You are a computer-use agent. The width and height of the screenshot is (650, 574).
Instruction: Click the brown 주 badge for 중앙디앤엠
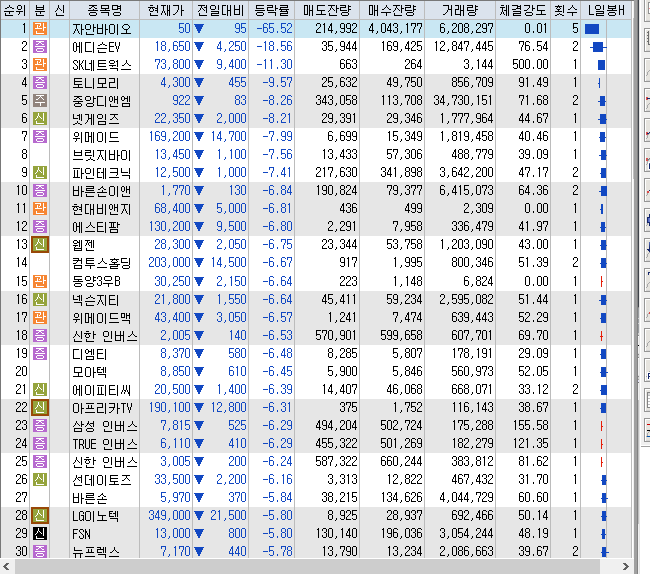pyautogui.click(x=40, y=100)
